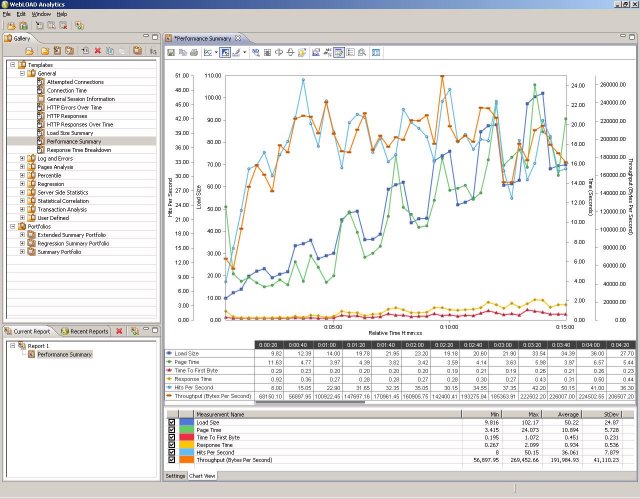The height and width of the screenshot is (499, 640).
Task: Expand the Log and Errors tree node
Action: 22,158
